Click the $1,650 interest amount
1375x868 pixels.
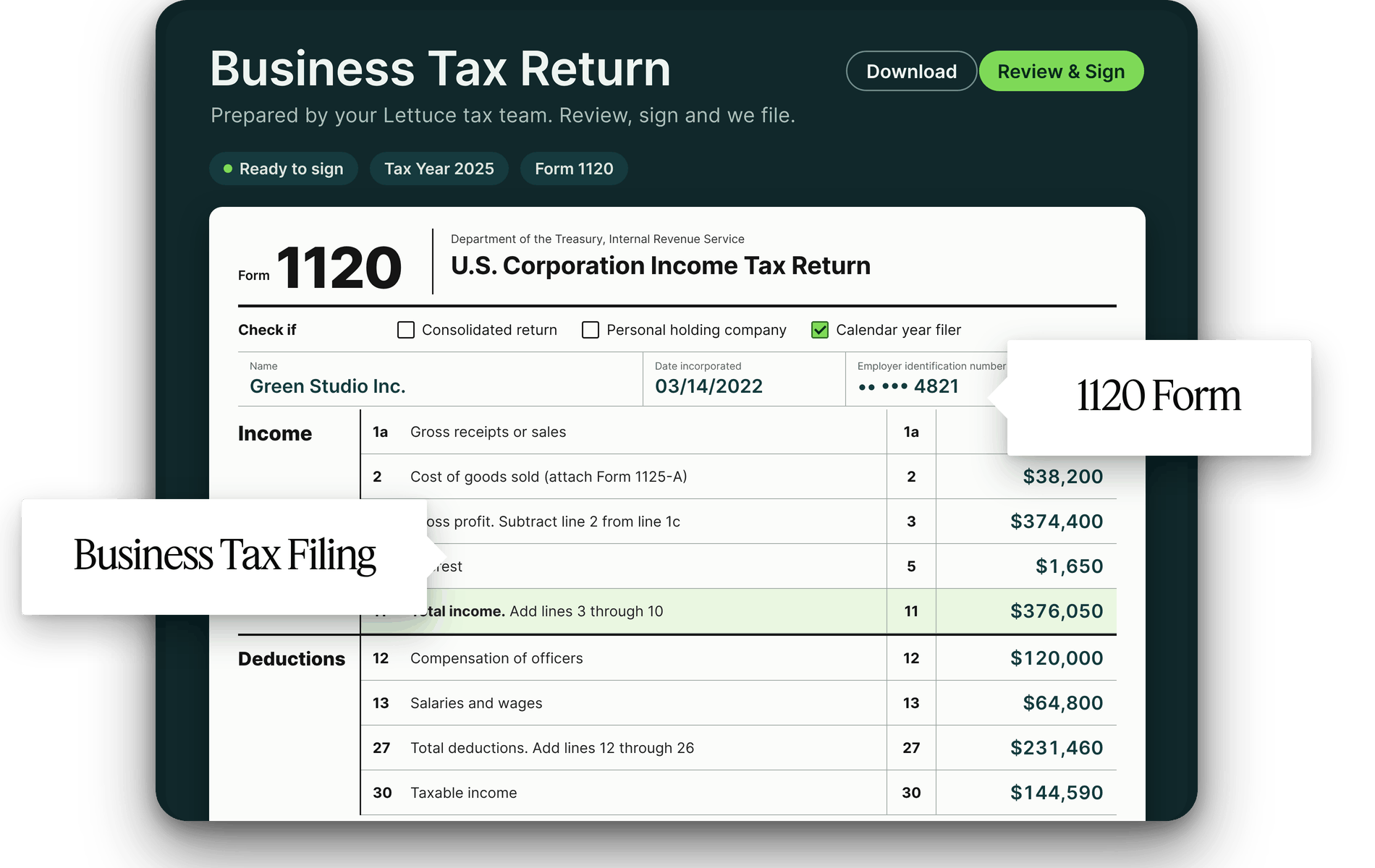tap(1069, 566)
